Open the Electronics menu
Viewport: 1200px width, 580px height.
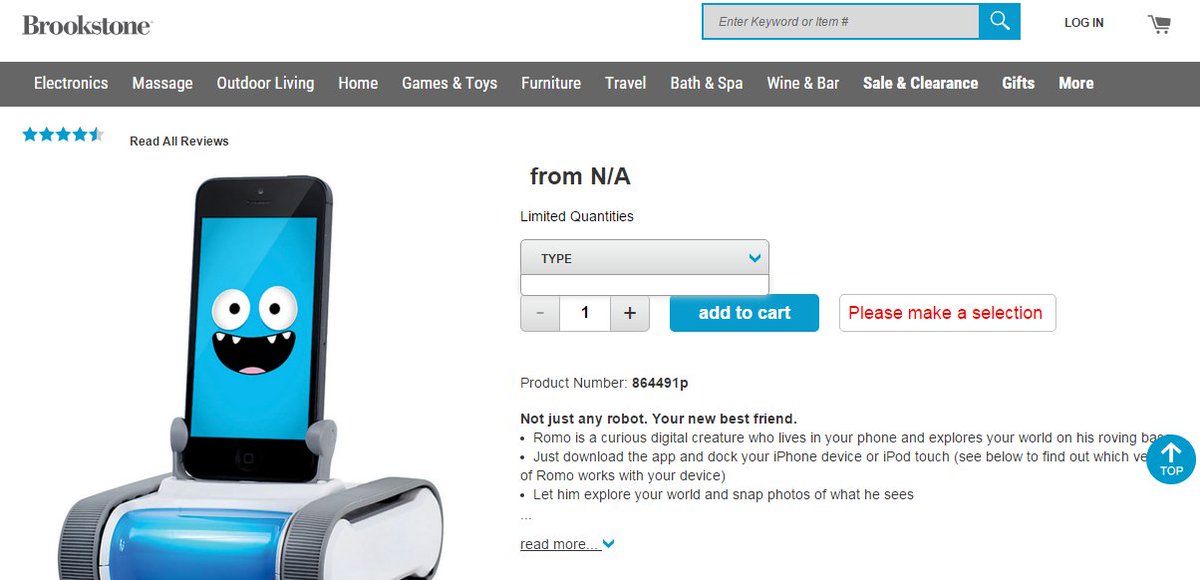[x=71, y=83]
